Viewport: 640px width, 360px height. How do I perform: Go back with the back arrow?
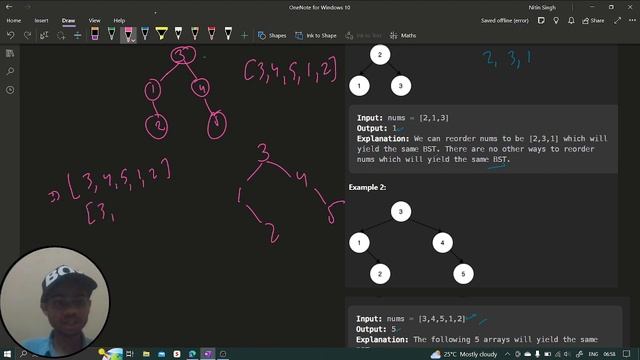point(9,7)
